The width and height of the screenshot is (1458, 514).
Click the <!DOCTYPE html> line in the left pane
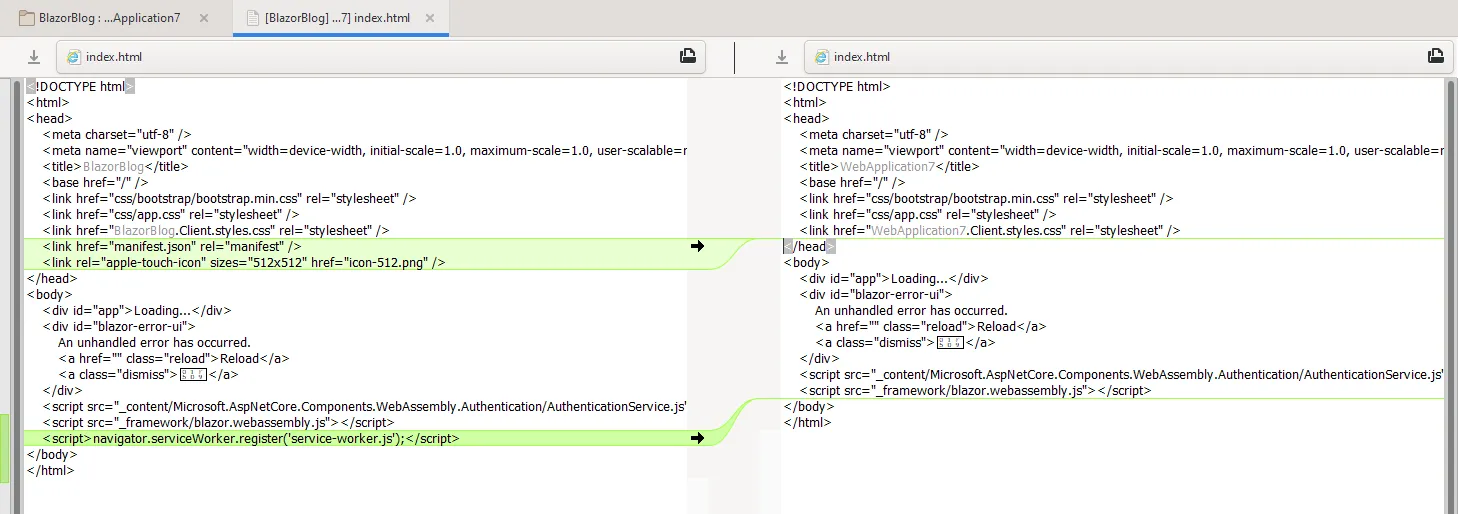pyautogui.click(x=80, y=86)
